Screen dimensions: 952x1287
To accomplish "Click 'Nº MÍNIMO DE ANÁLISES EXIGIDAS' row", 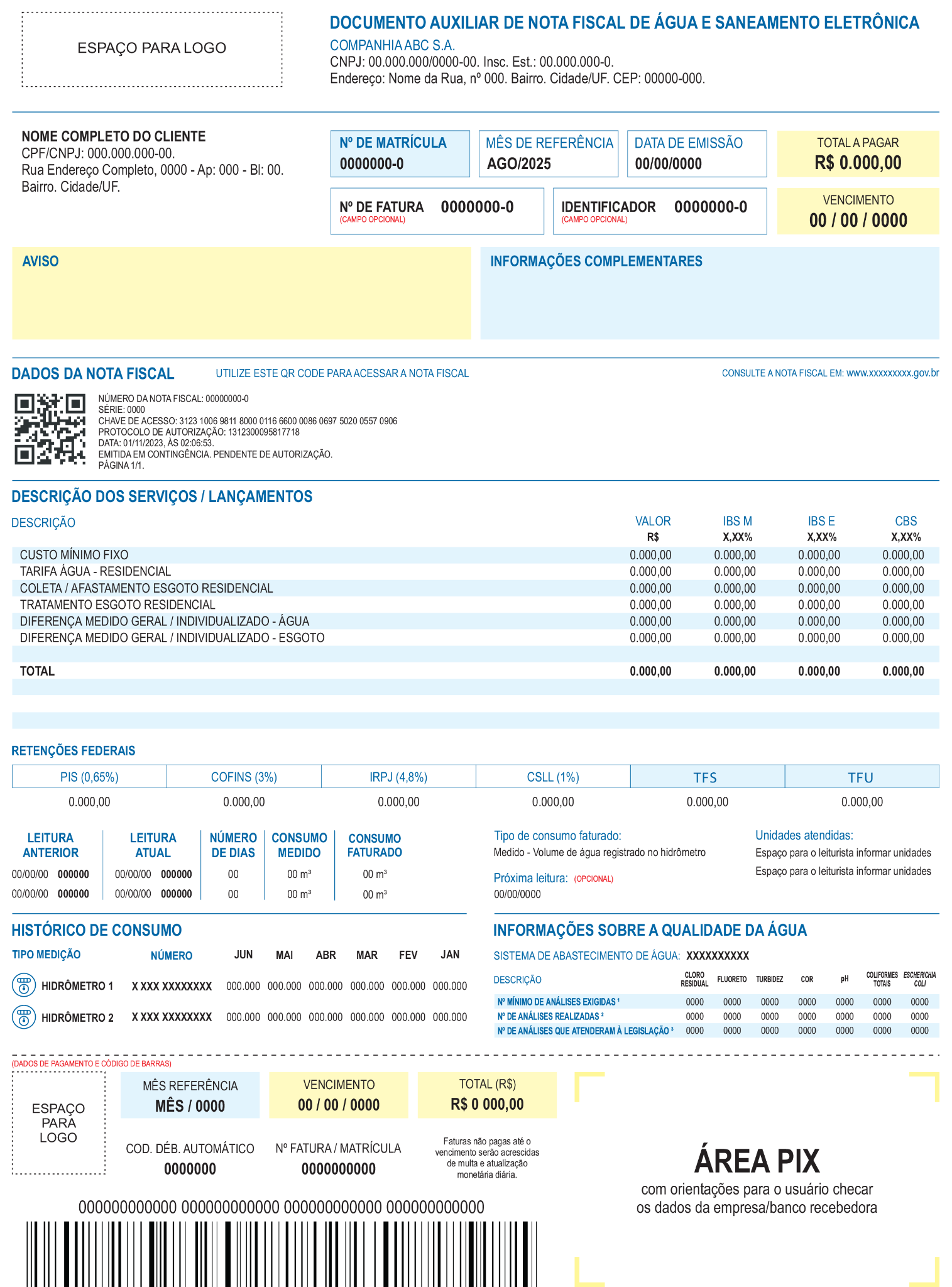I will 716,1002.
